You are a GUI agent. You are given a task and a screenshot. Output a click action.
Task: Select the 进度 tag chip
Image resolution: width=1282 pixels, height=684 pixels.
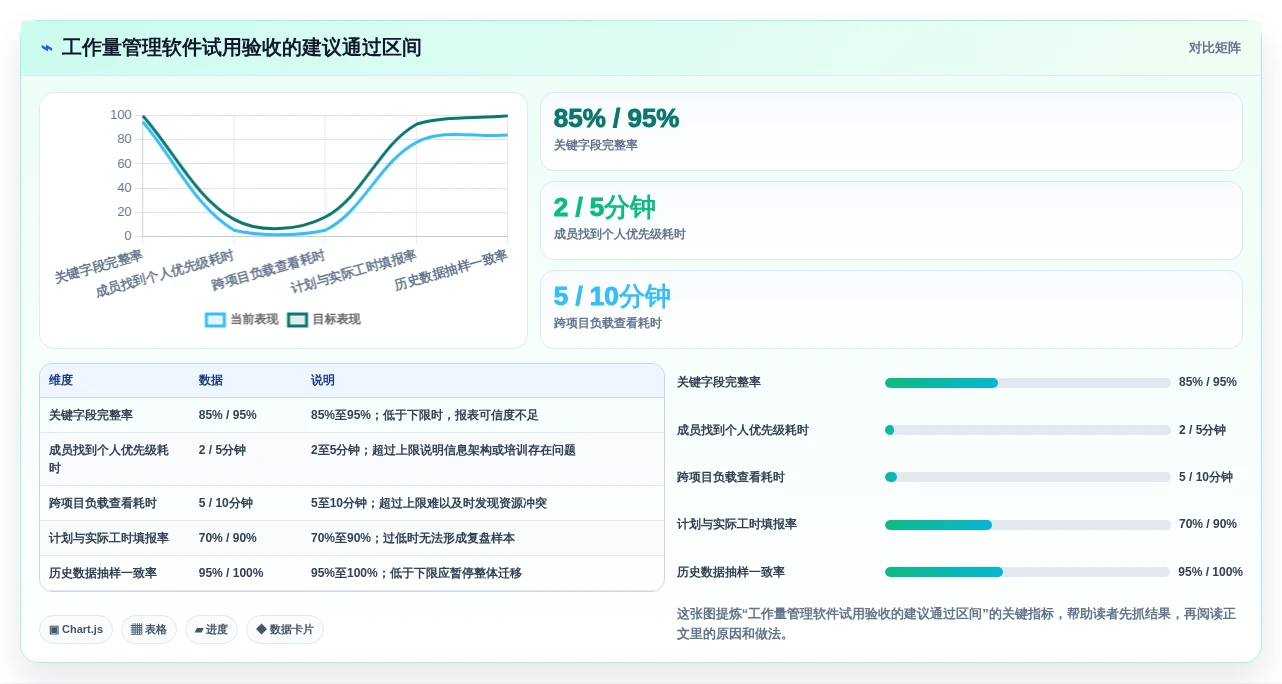tap(211, 630)
